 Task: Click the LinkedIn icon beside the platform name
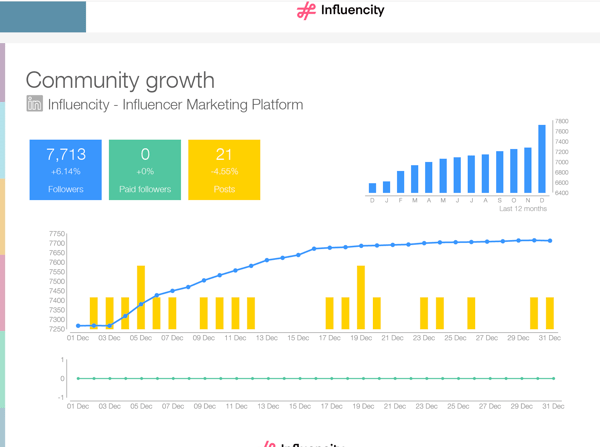pyautogui.click(x=35, y=104)
